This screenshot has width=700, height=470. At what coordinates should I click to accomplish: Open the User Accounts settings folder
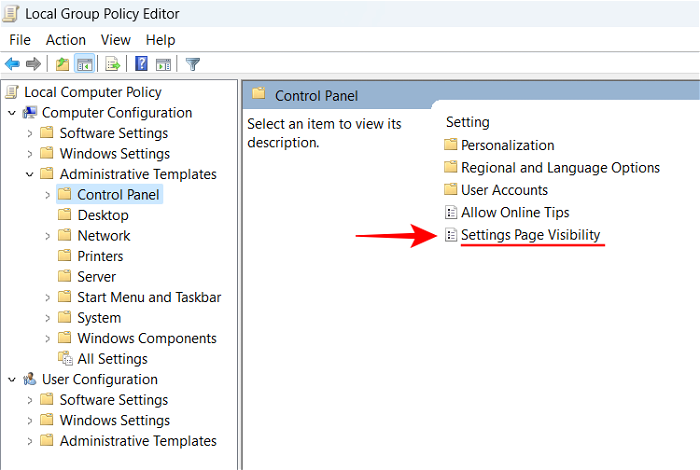tap(504, 190)
